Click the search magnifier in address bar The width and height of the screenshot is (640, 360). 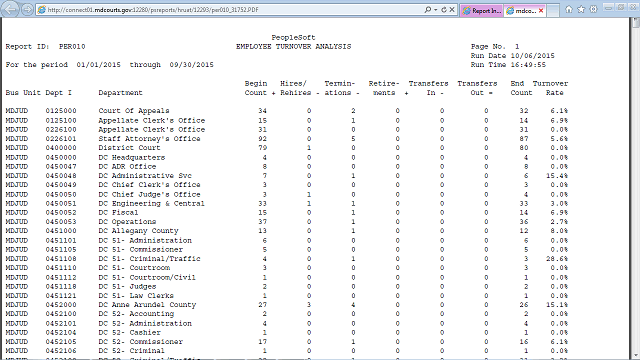click(427, 9)
